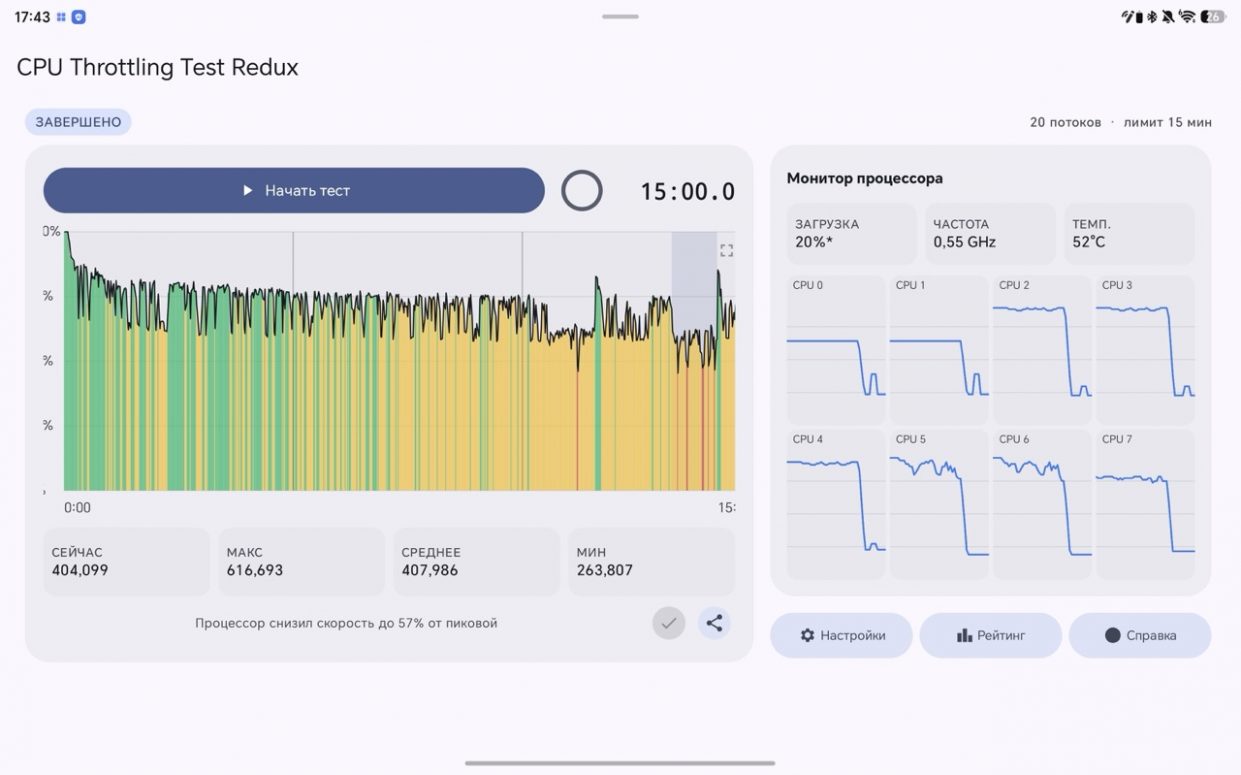The width and height of the screenshot is (1241, 775).
Task: Click the circular progress indicator ring
Action: pos(582,190)
